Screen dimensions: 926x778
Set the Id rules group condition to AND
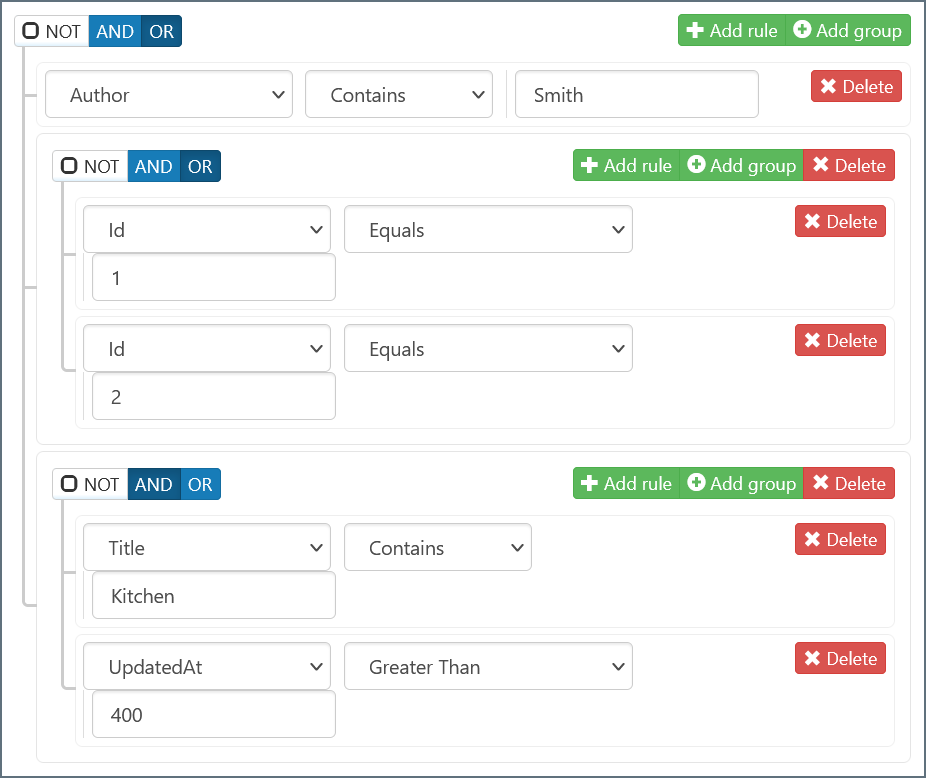153,166
